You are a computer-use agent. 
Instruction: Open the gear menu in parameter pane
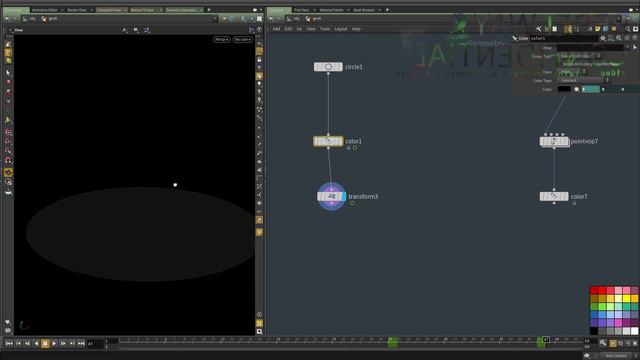(x=603, y=38)
